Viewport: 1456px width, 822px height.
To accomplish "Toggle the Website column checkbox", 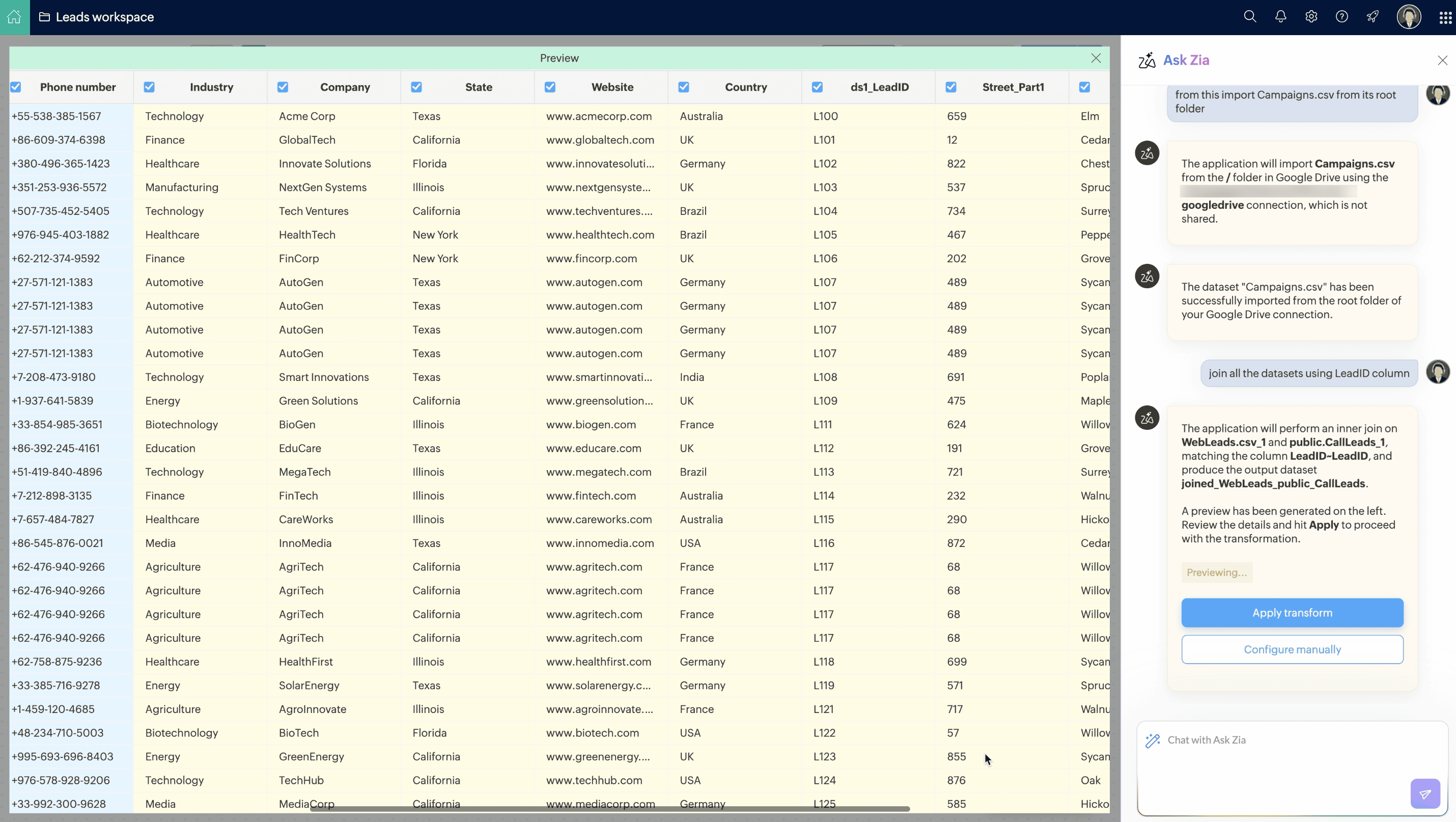I will click(x=550, y=87).
